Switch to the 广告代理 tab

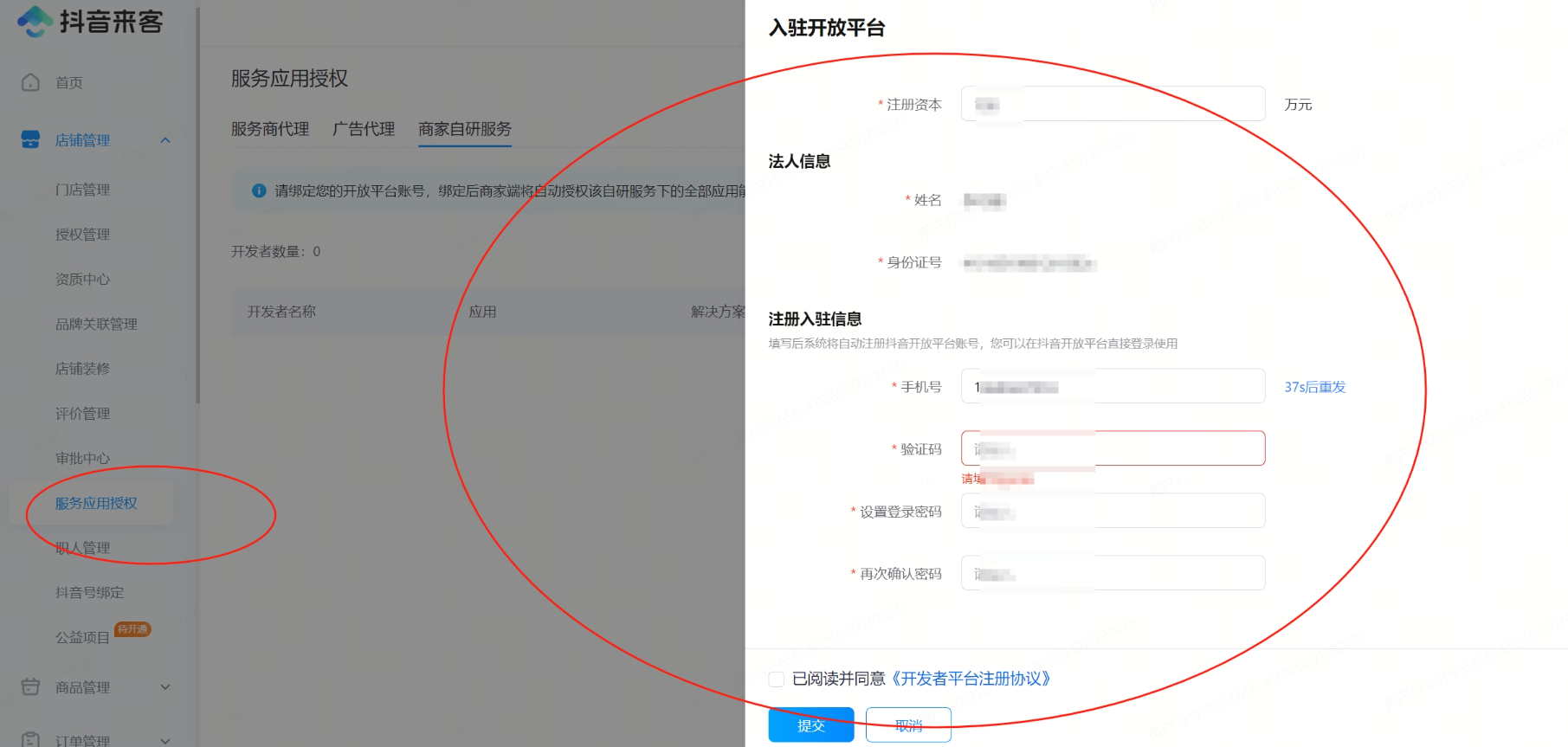[x=364, y=129]
